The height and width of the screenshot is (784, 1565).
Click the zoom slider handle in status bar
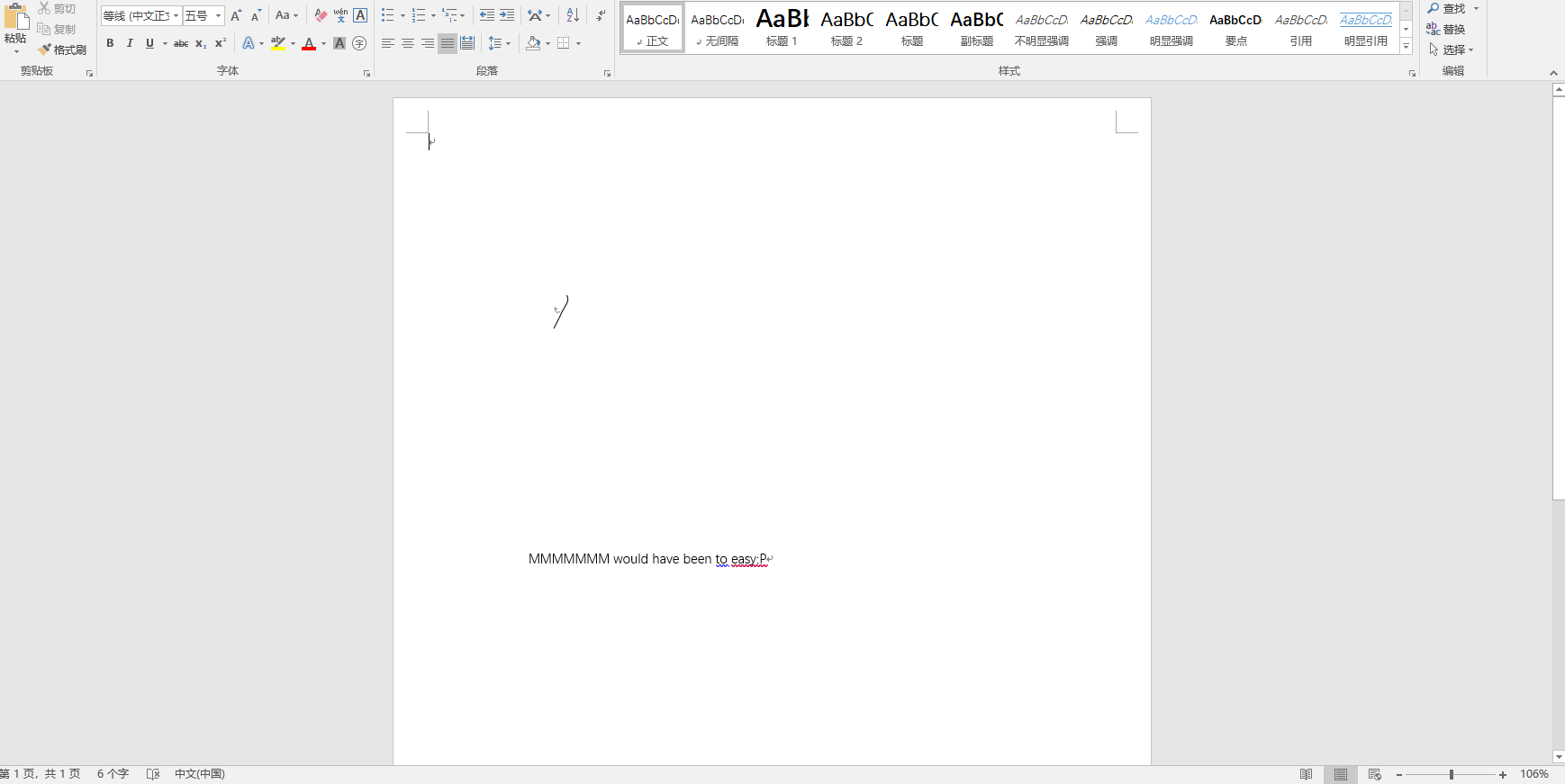click(x=1451, y=774)
